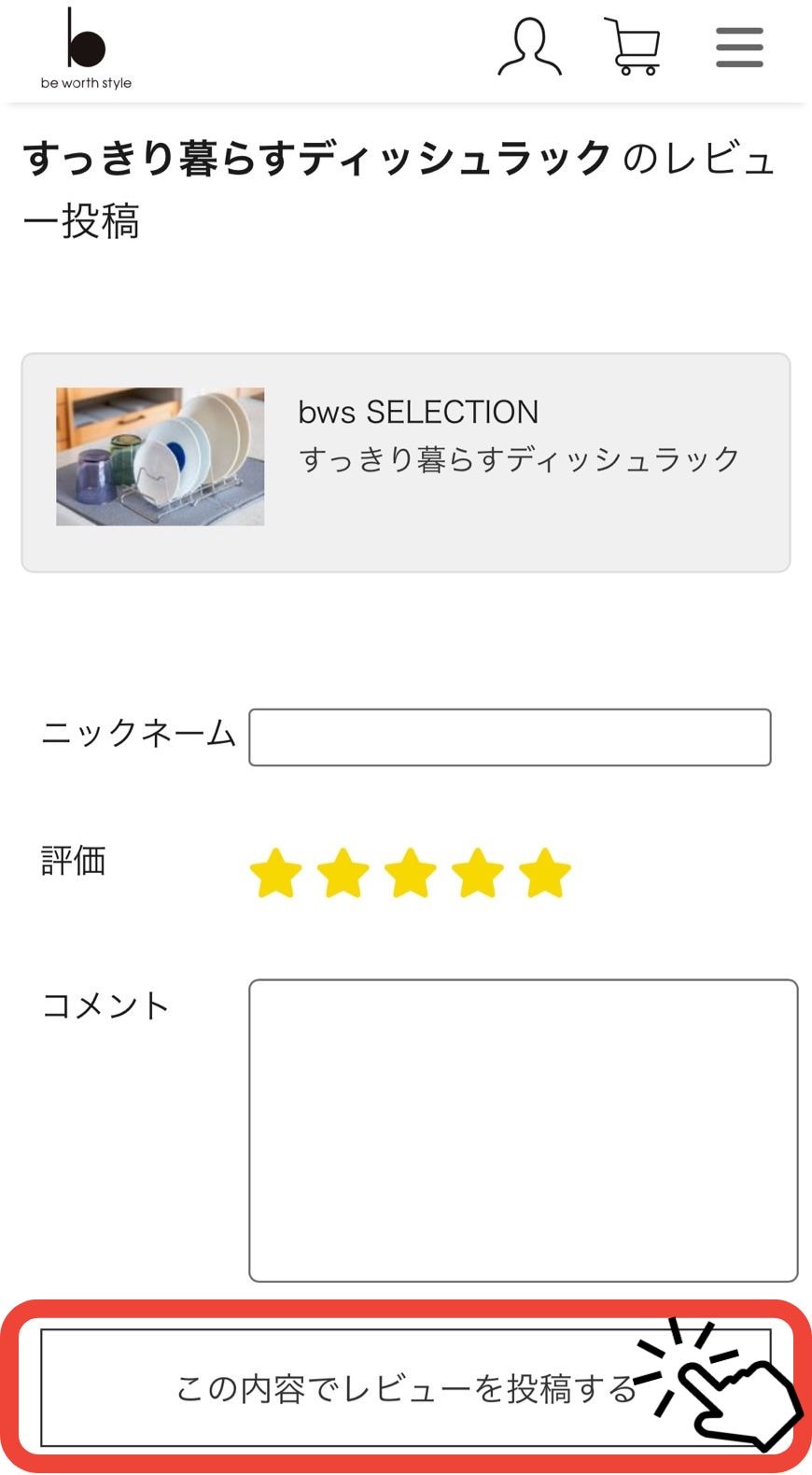Click the bold review page heading

click(317, 159)
